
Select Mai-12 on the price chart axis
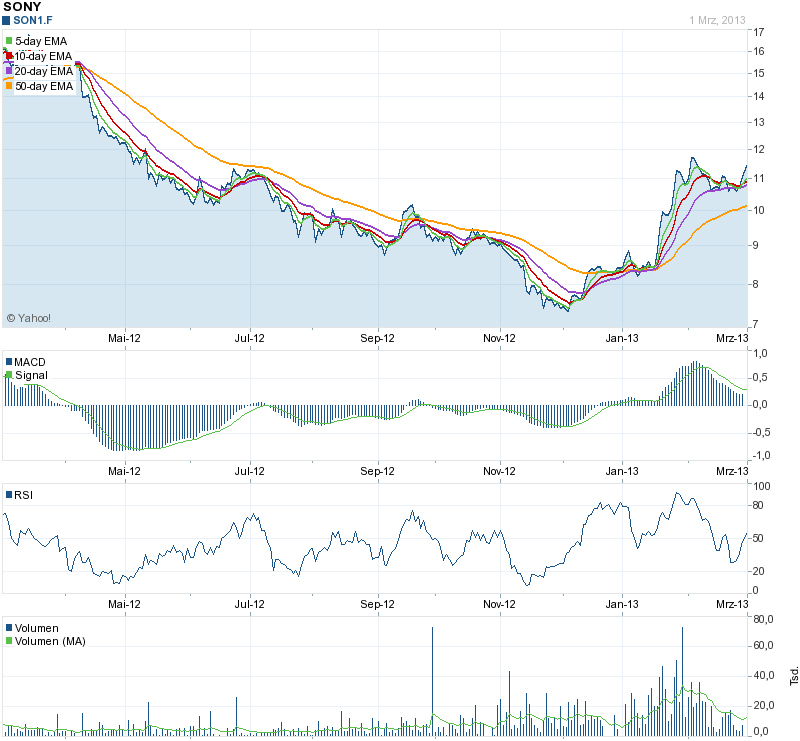point(124,338)
